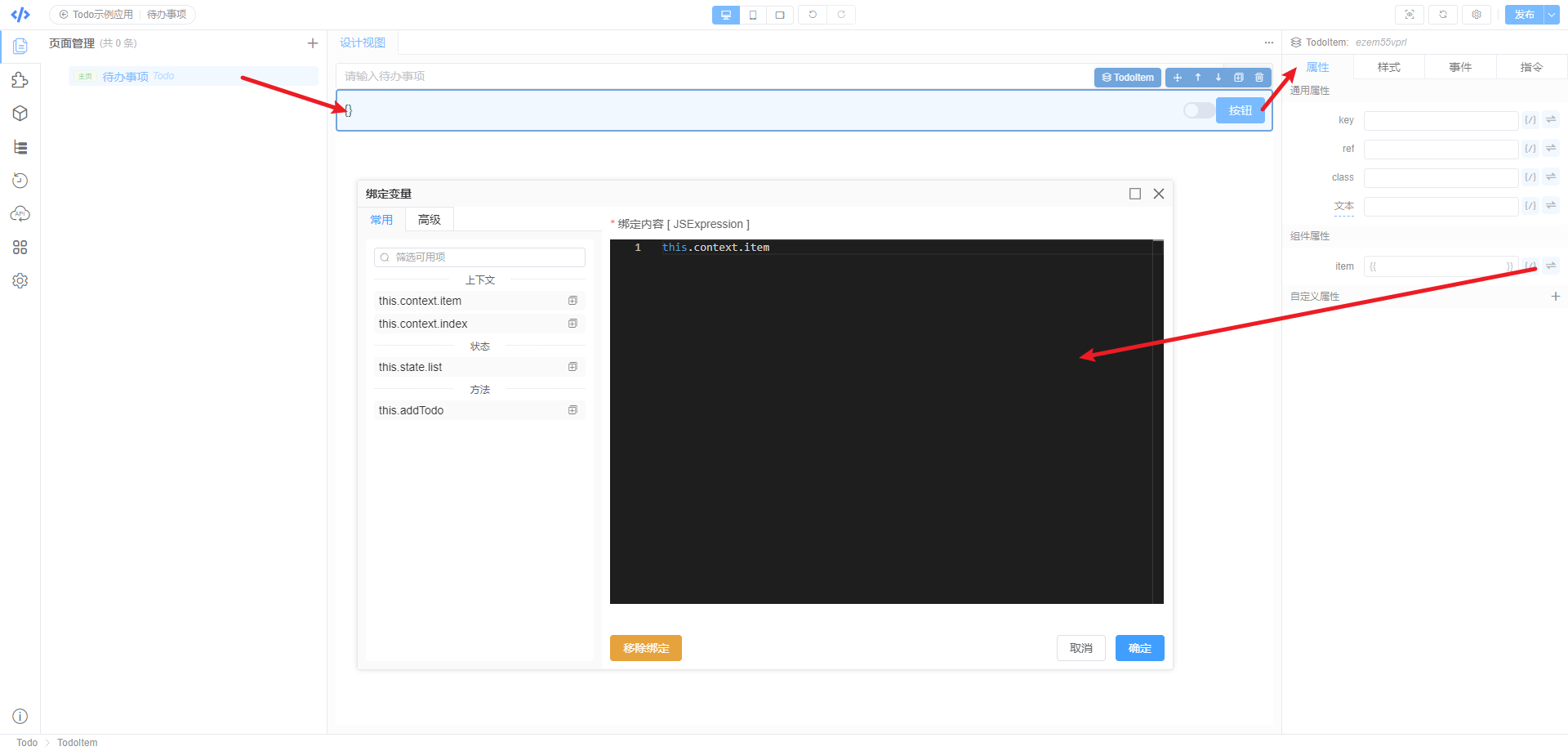Switch to 事件 tab
The width and height of the screenshot is (1568, 751).
coord(1460,67)
